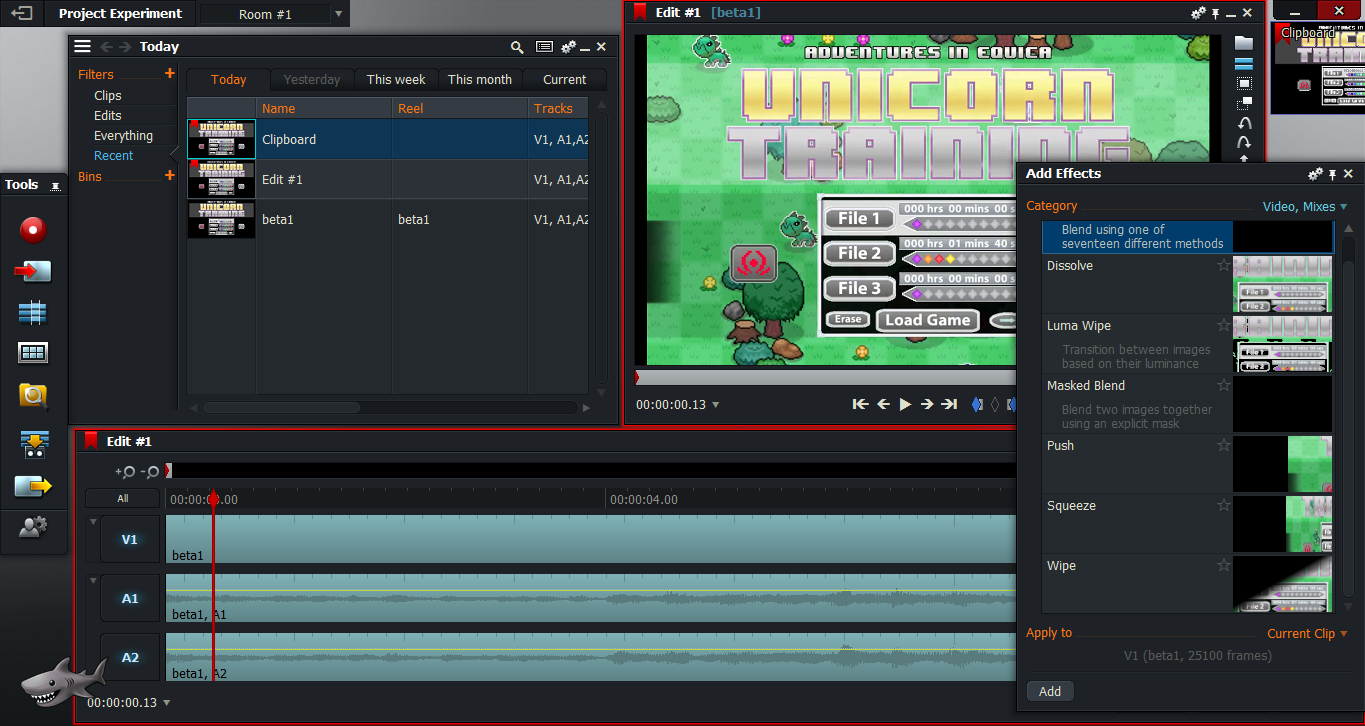Click the viewer undo arrow

[x=1244, y=122]
